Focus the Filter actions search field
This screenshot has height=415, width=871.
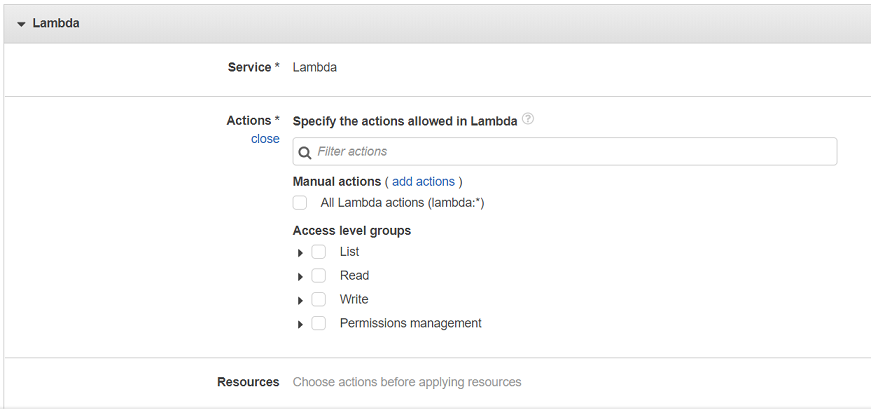click(570, 152)
